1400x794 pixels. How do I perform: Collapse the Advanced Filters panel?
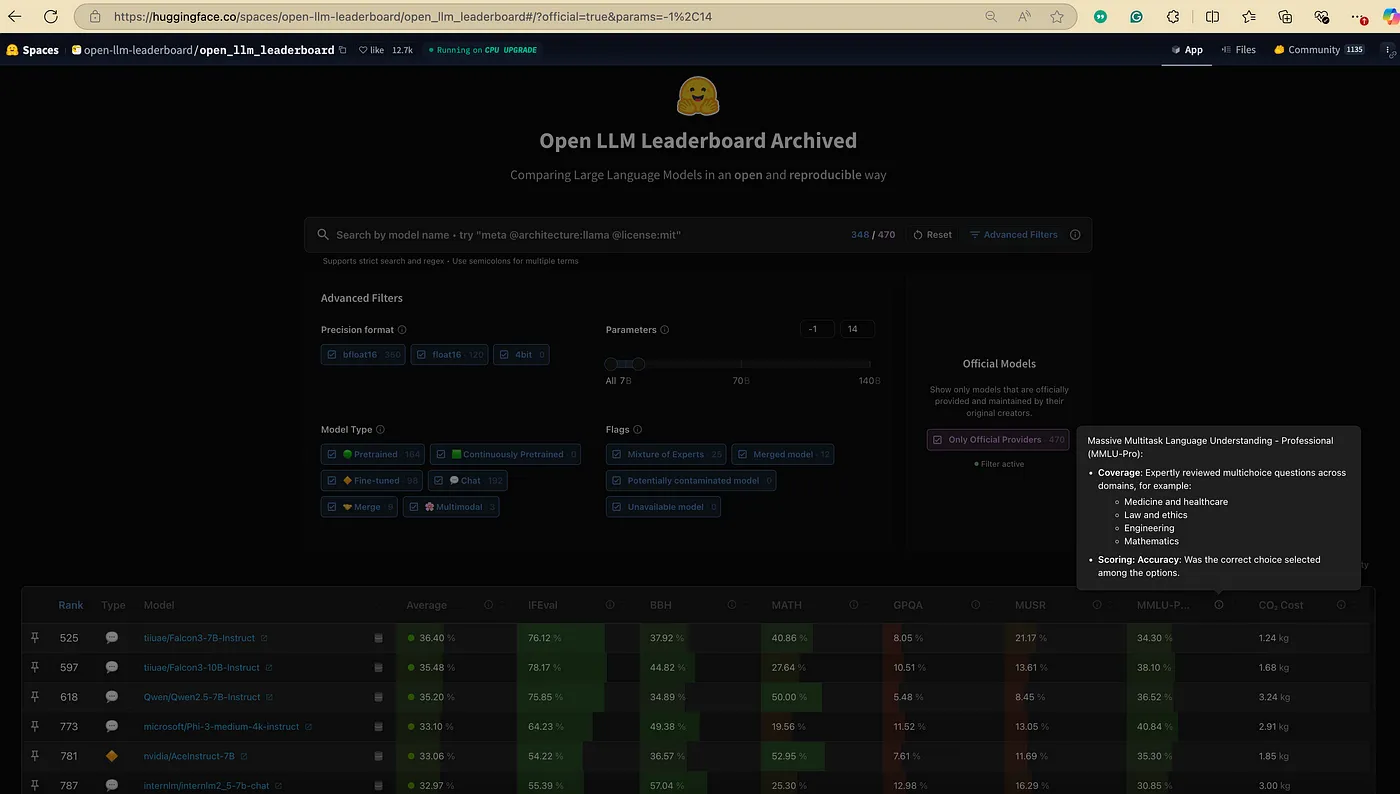coord(1014,235)
